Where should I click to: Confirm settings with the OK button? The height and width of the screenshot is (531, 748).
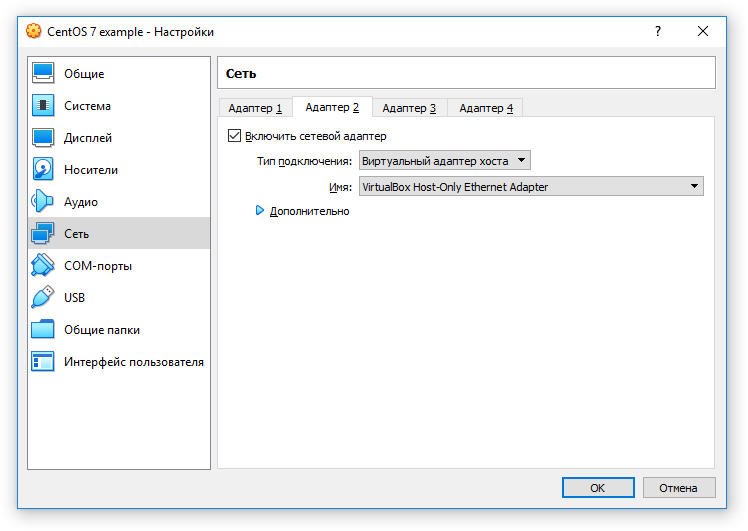click(598, 488)
